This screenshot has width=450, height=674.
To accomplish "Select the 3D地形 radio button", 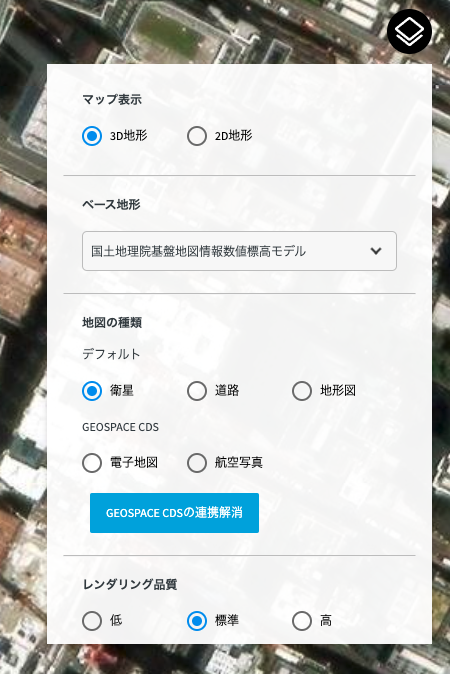I will coord(92,136).
